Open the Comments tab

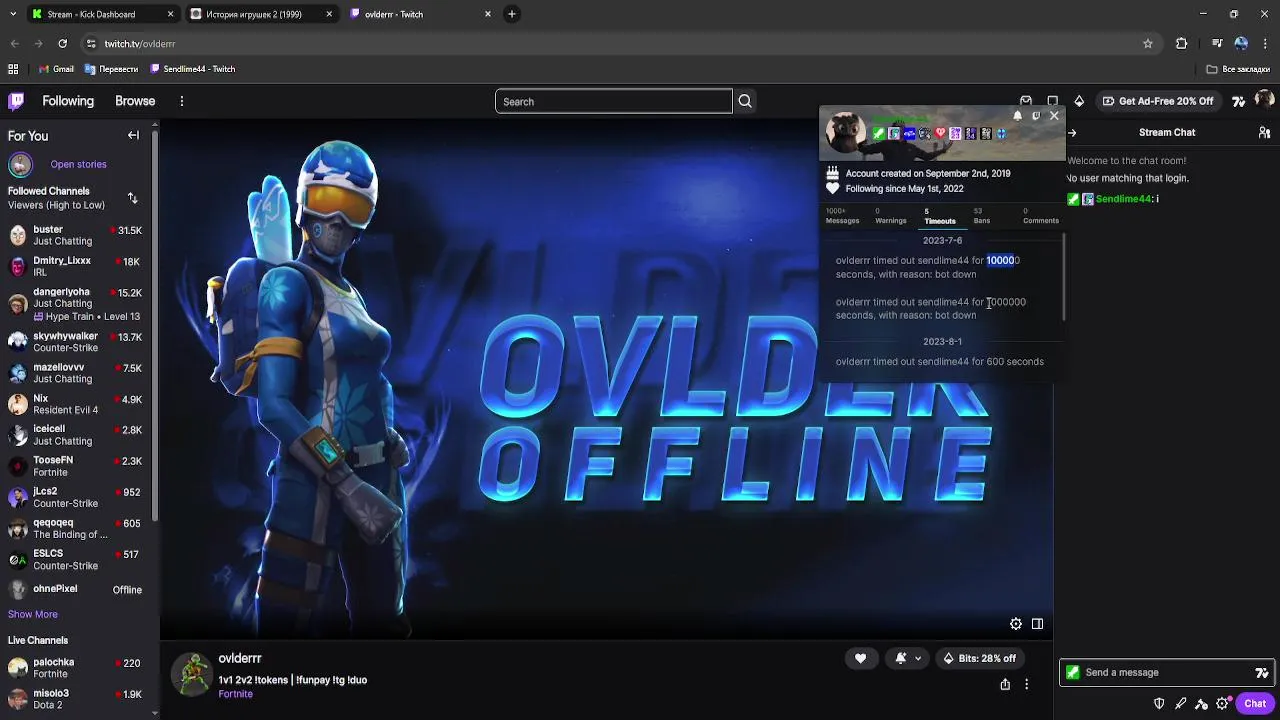(x=1040, y=216)
